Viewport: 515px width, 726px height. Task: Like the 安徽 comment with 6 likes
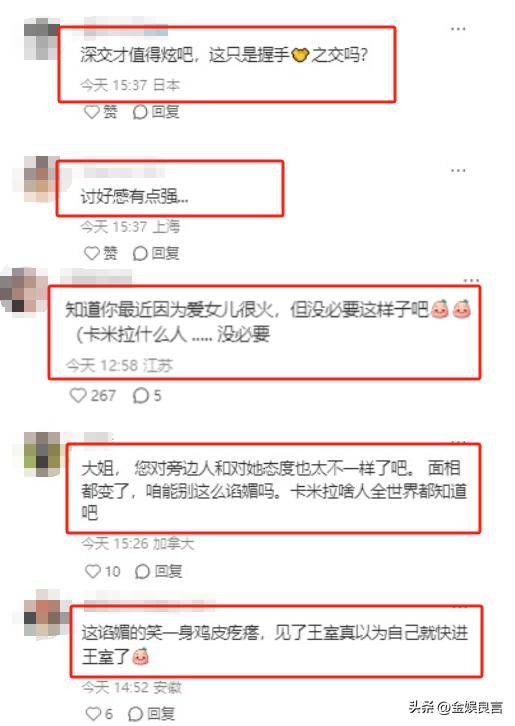(99, 713)
